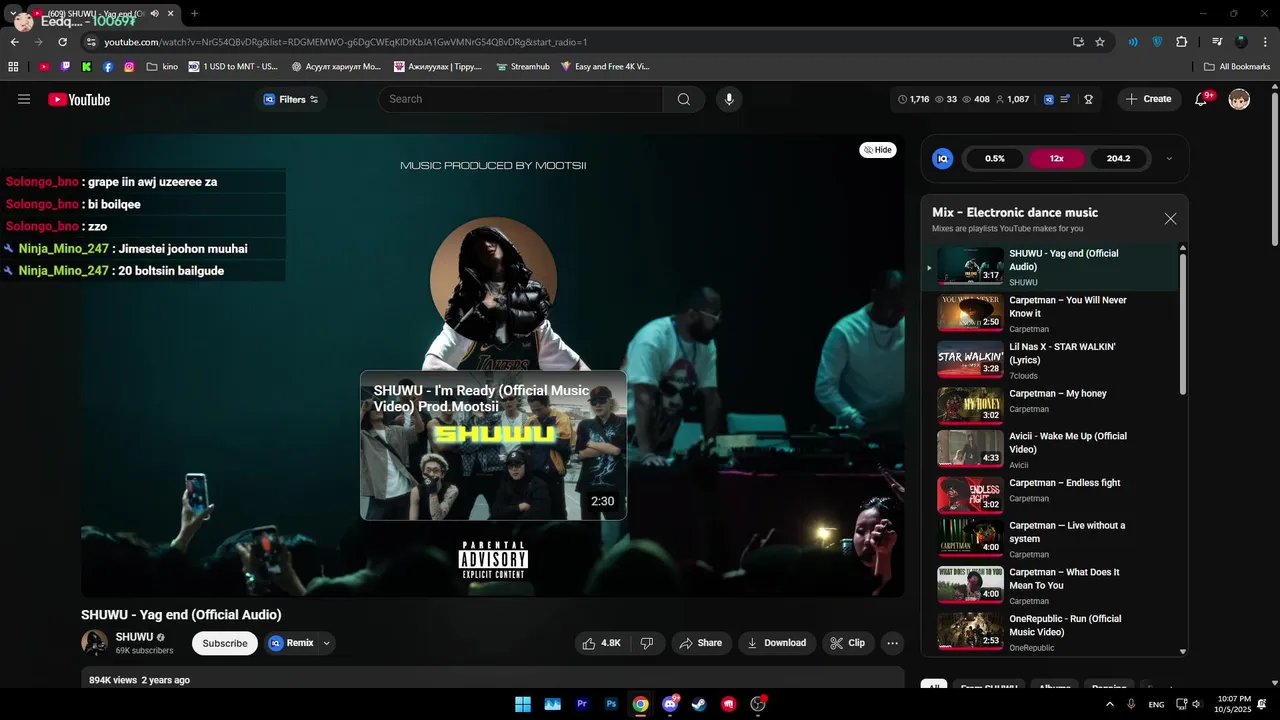The height and width of the screenshot is (720, 1280).
Task: Select the 204.2 vidIQ pill
Action: [1118, 158]
